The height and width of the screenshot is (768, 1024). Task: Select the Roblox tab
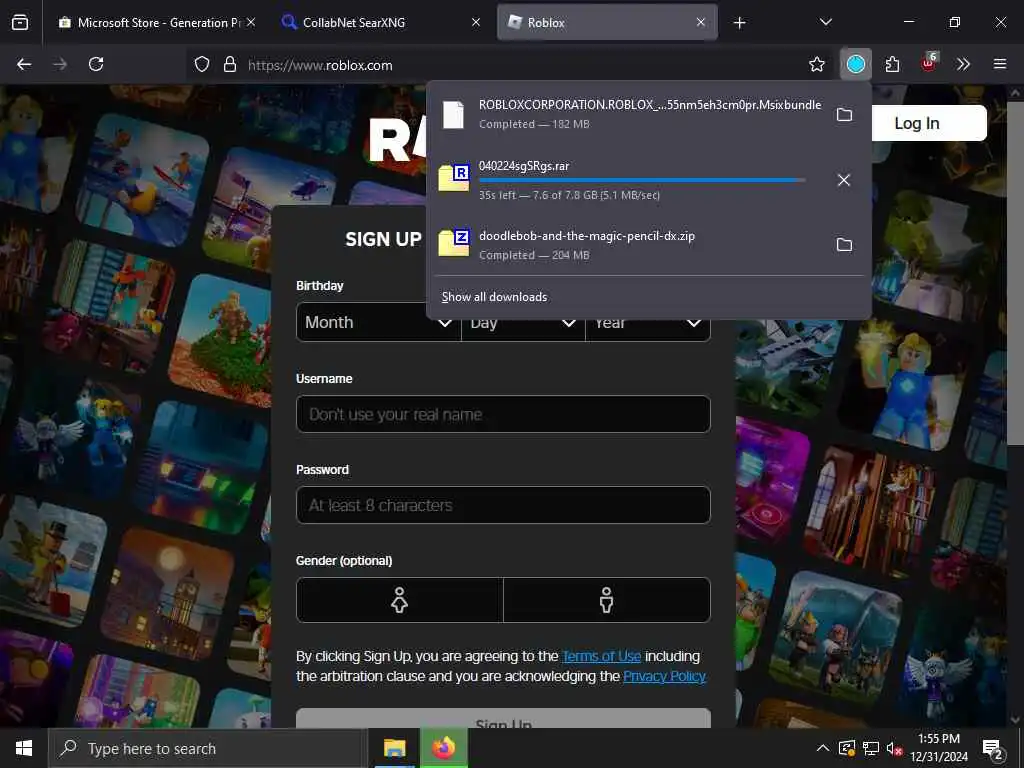click(x=607, y=22)
